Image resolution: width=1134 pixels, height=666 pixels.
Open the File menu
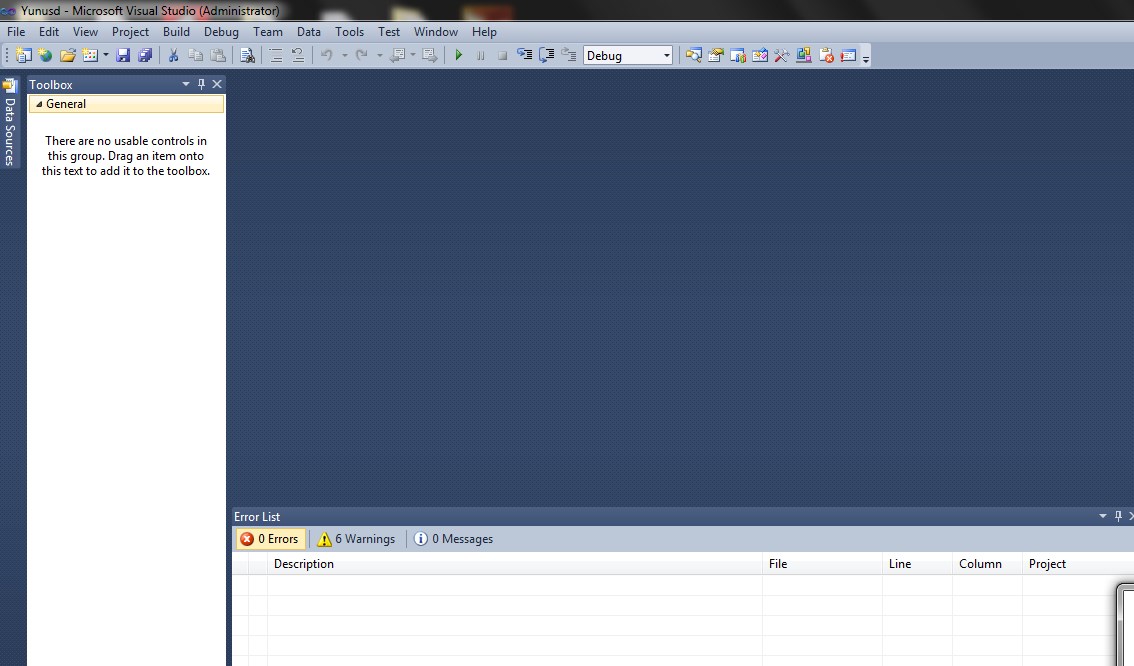(16, 32)
